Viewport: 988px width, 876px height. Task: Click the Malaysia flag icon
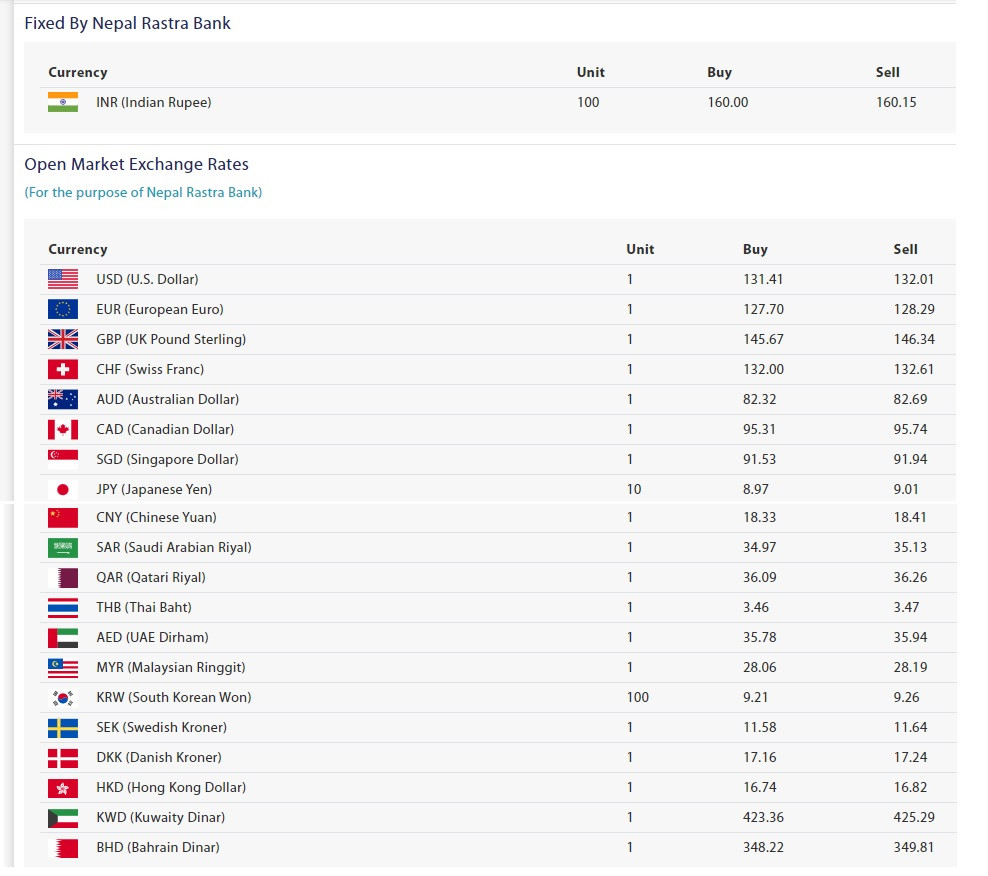tap(63, 667)
